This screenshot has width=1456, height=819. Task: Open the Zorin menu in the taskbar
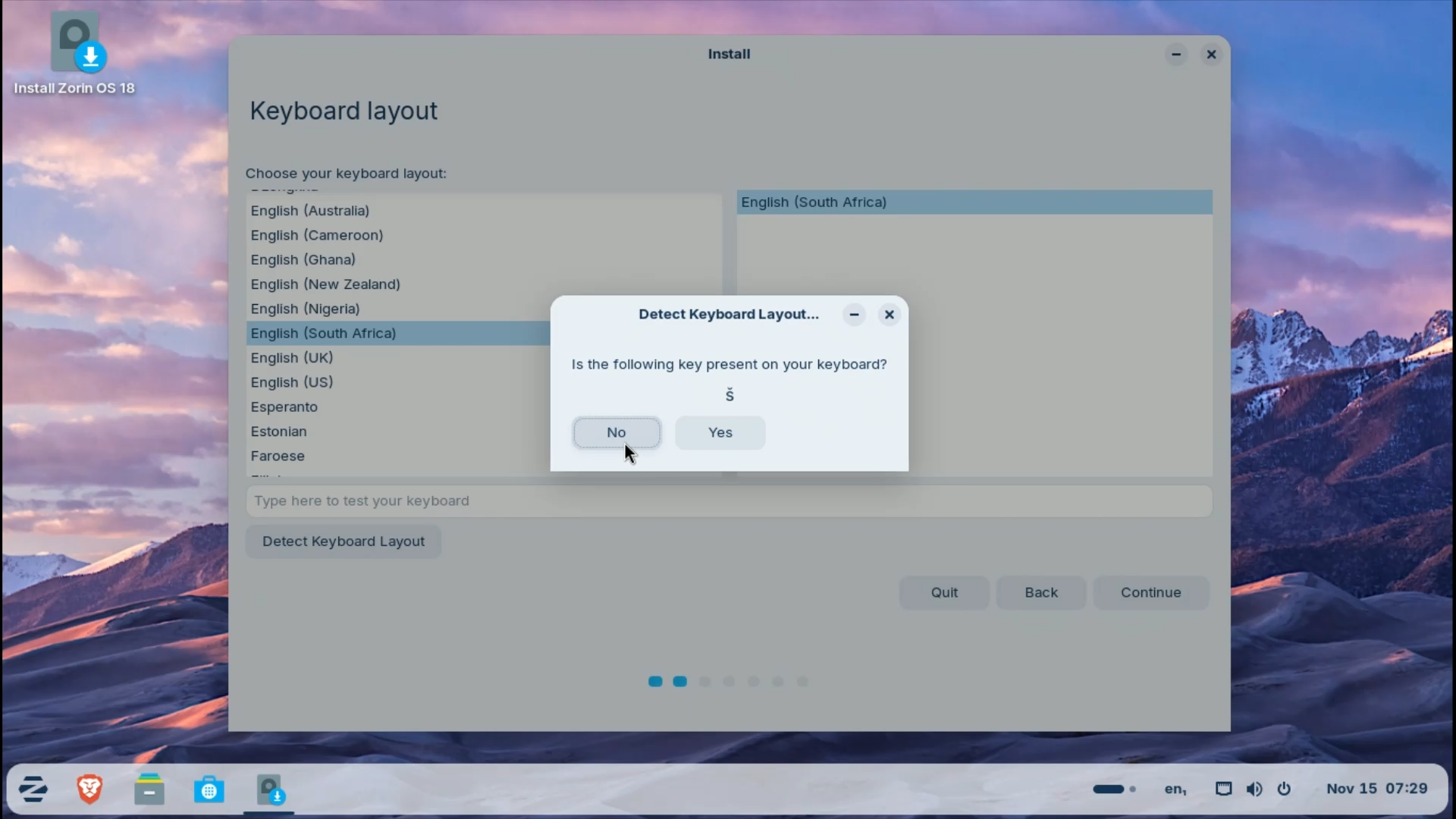tap(33, 789)
